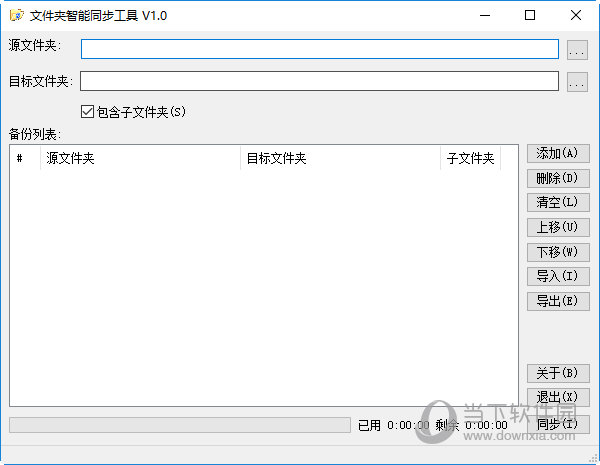Sort by the 目标文件夹 column header
Viewport: 600px width, 465px height.
pyautogui.click(x=341, y=158)
